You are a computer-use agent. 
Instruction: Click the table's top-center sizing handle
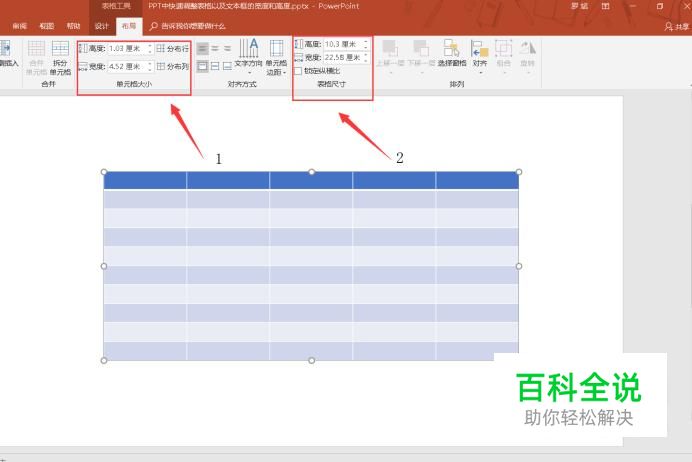coord(312,172)
